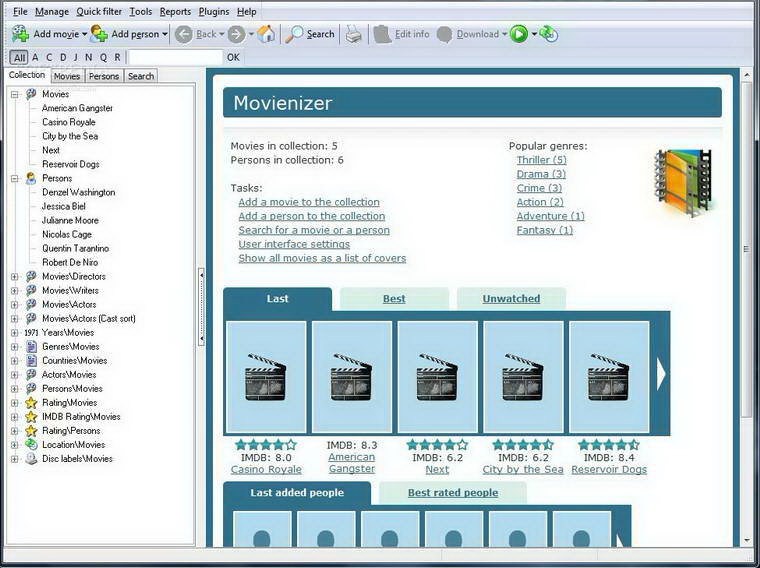Click the Disc labels\Movies disc icon
Viewport: 760px width, 568px height.
31,458
